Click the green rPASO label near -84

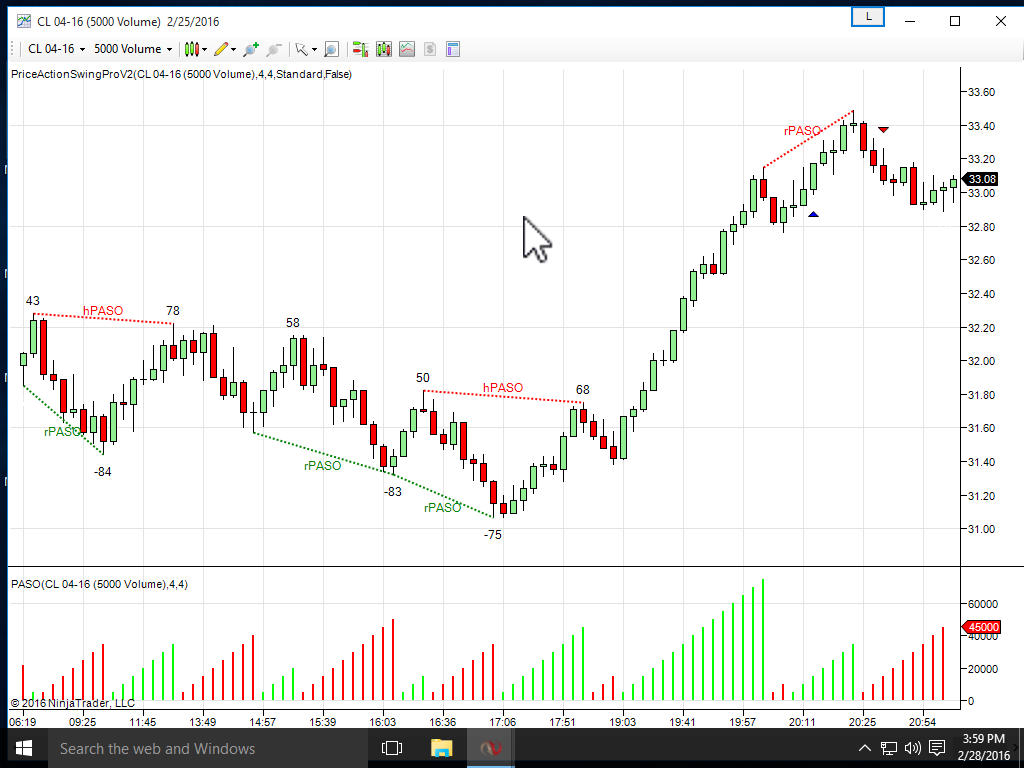point(62,432)
